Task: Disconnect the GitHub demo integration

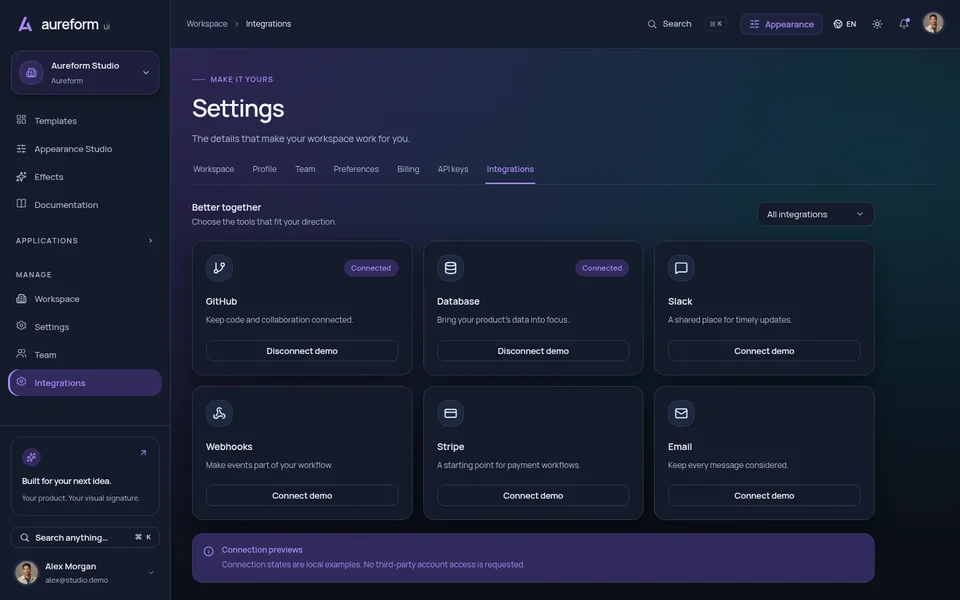Action: [302, 351]
